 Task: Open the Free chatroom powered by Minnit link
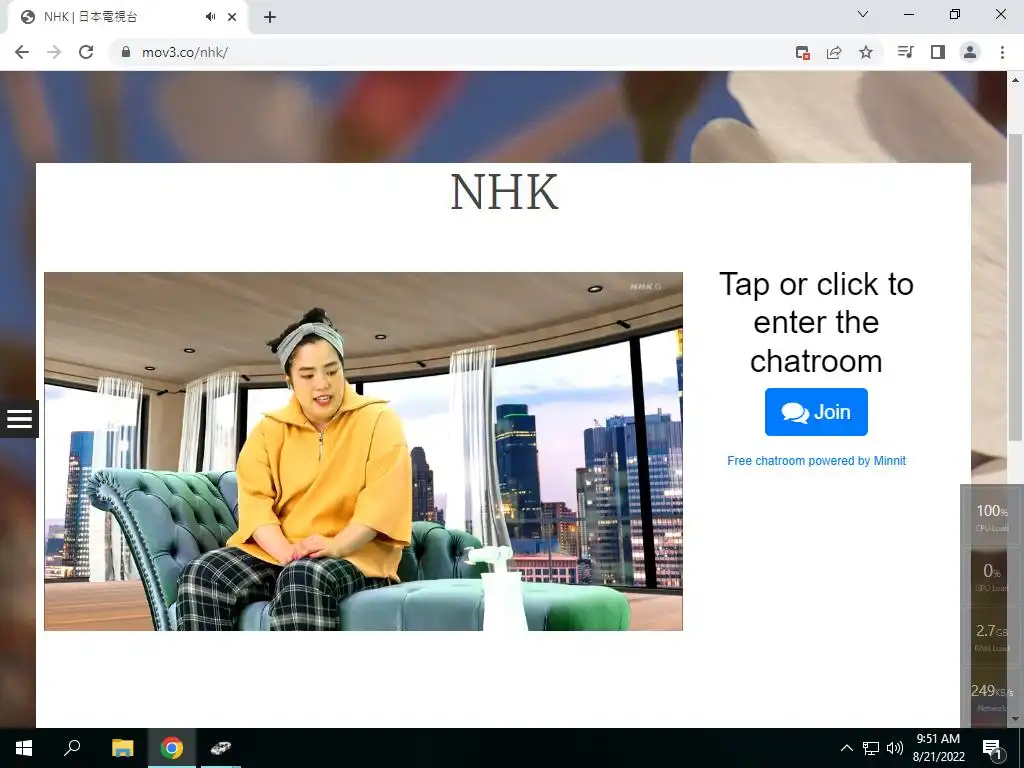[816, 460]
